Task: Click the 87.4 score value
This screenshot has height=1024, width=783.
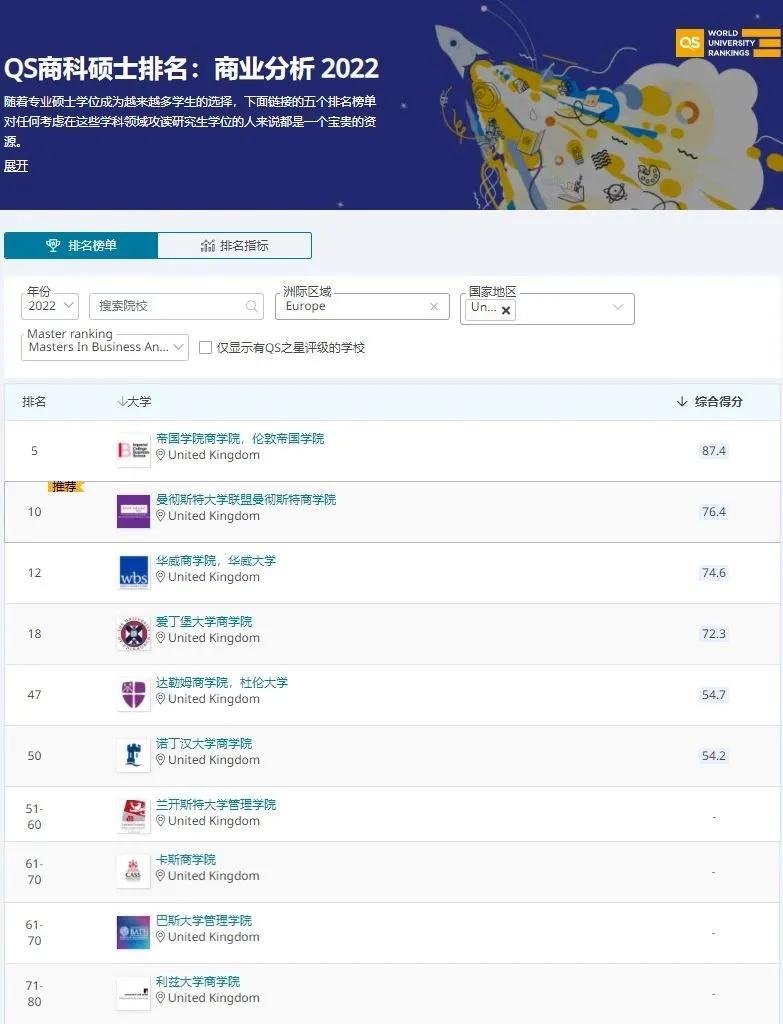Action: click(x=714, y=451)
